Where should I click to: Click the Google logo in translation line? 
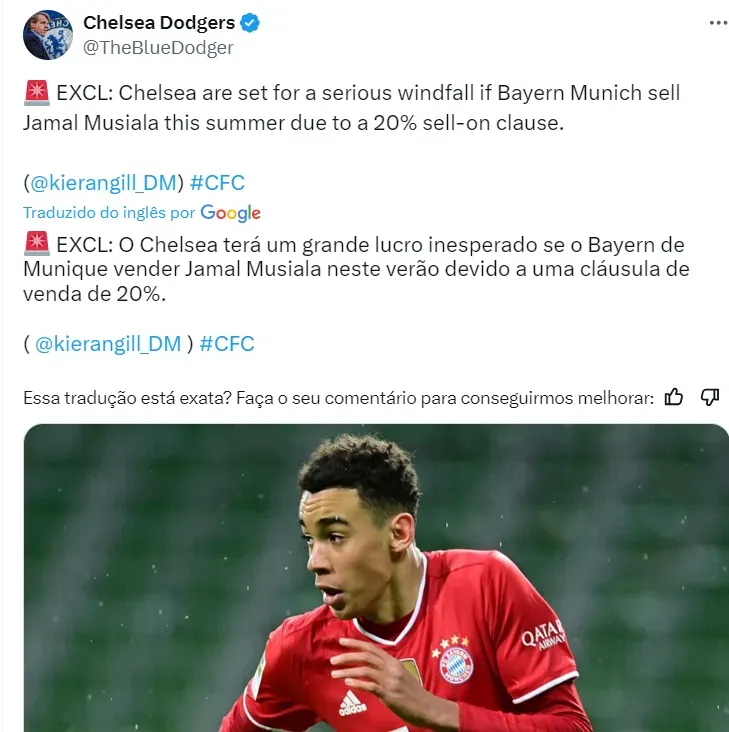[230, 213]
